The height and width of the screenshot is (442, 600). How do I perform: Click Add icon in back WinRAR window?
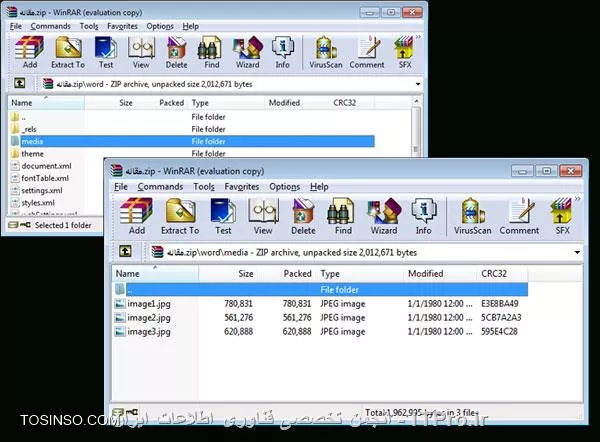point(30,52)
